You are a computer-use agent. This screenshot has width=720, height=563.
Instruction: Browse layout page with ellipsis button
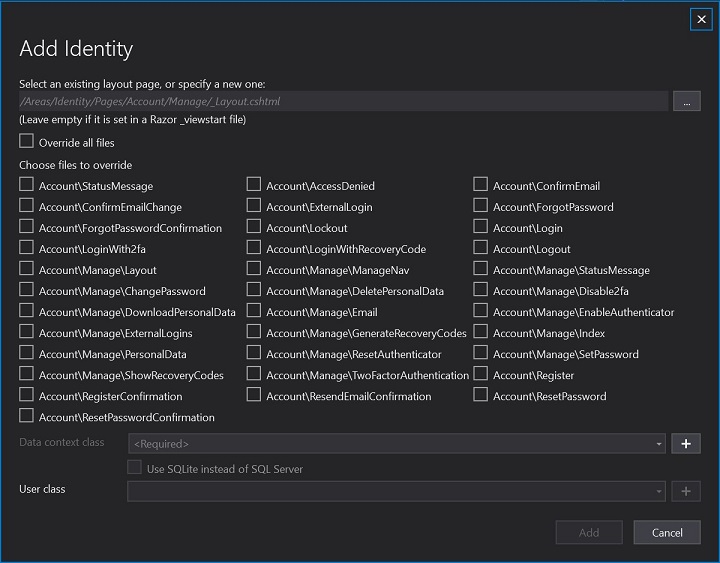686,101
